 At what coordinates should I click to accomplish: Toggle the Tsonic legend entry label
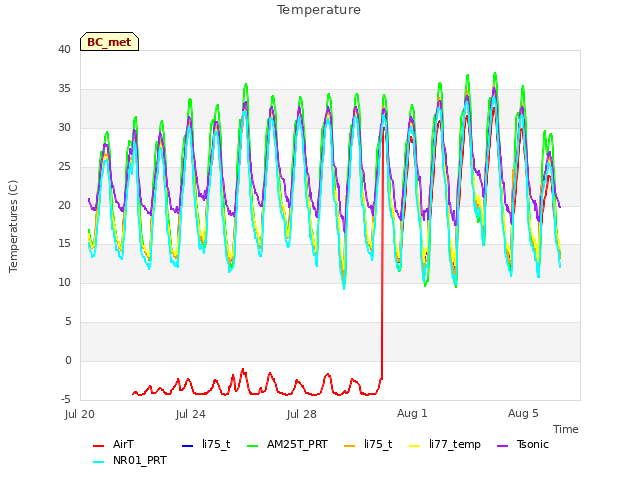pos(533,444)
